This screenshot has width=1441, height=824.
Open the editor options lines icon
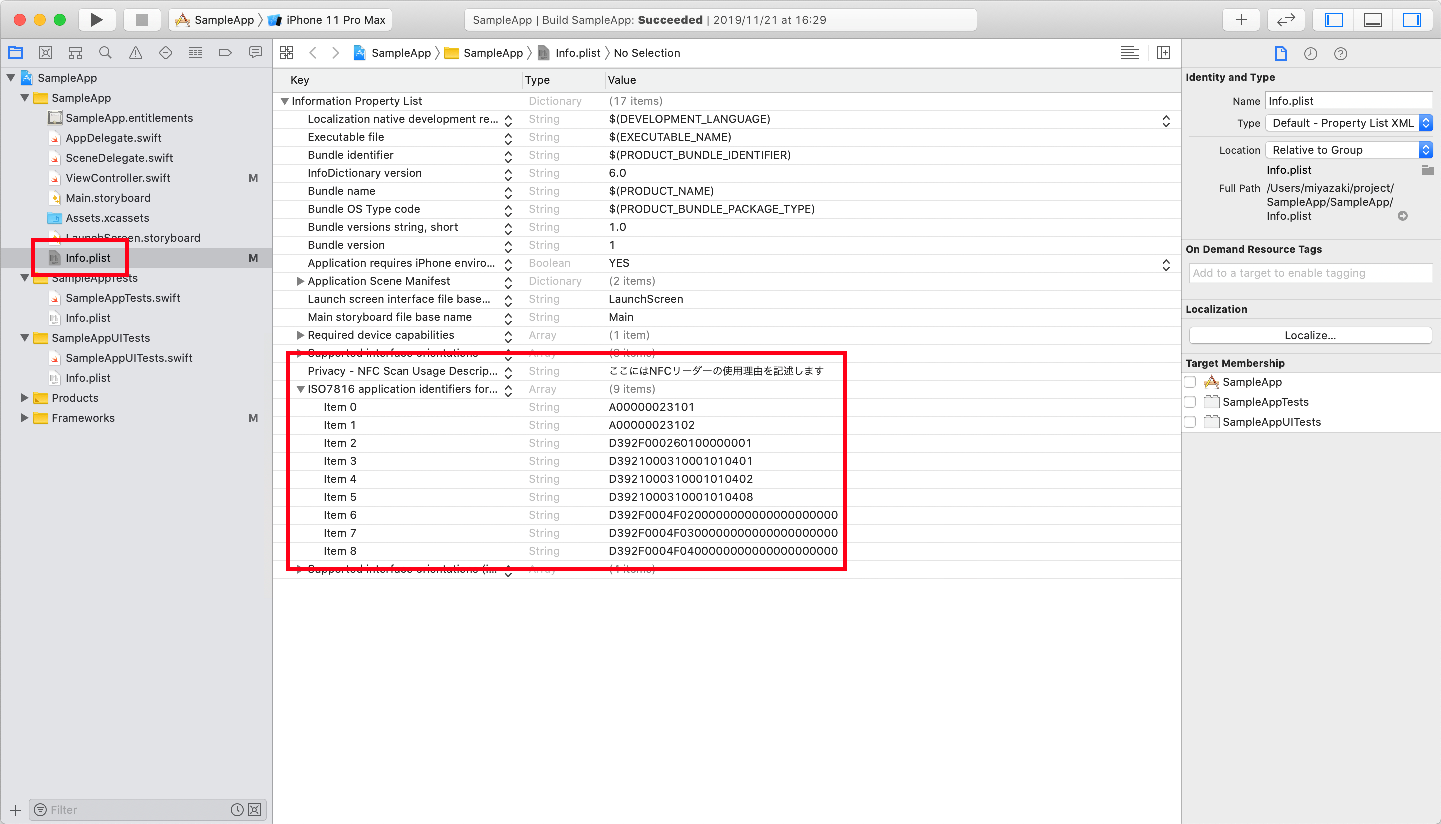1130,53
